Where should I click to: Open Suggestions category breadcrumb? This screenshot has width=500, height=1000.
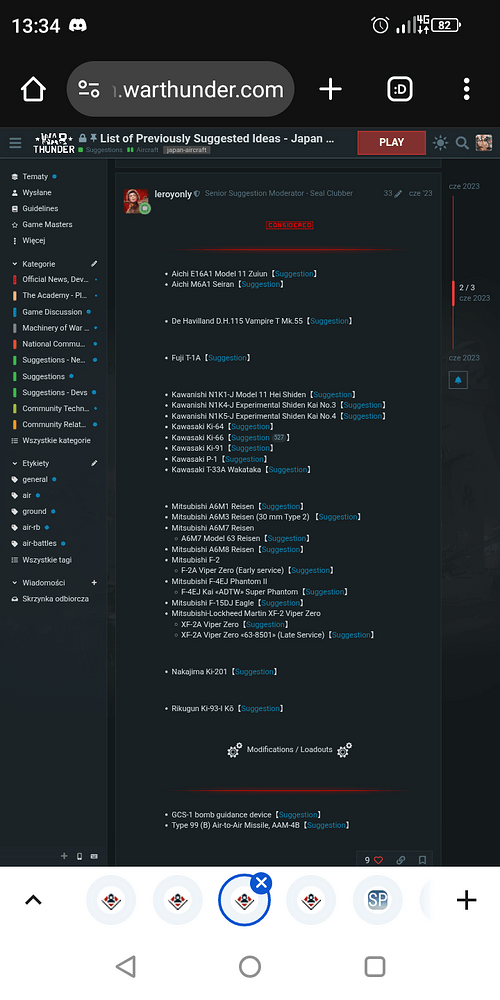[x=103, y=150]
